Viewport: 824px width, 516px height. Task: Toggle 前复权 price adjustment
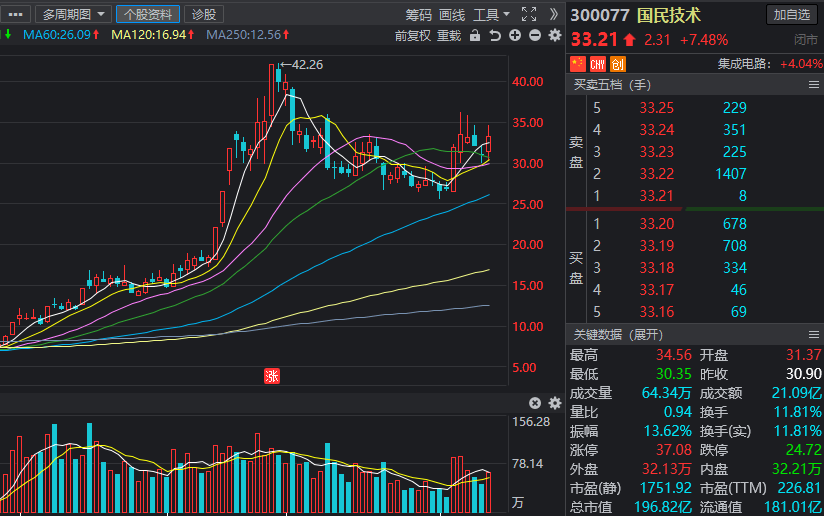coord(413,36)
